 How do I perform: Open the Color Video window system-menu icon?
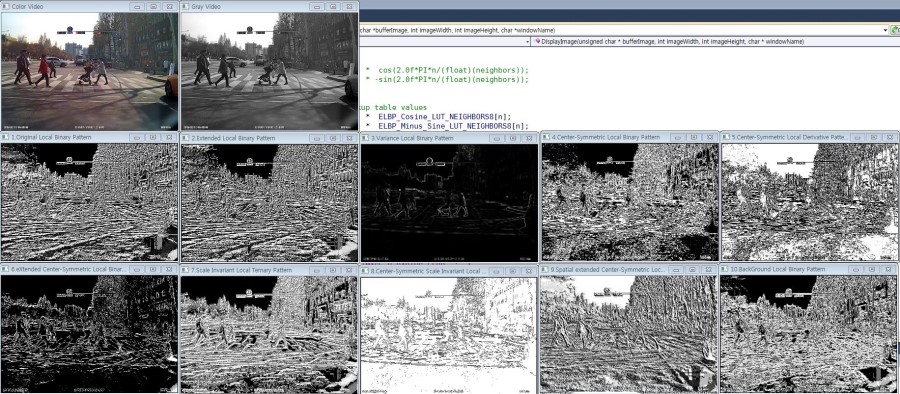click(6, 6)
